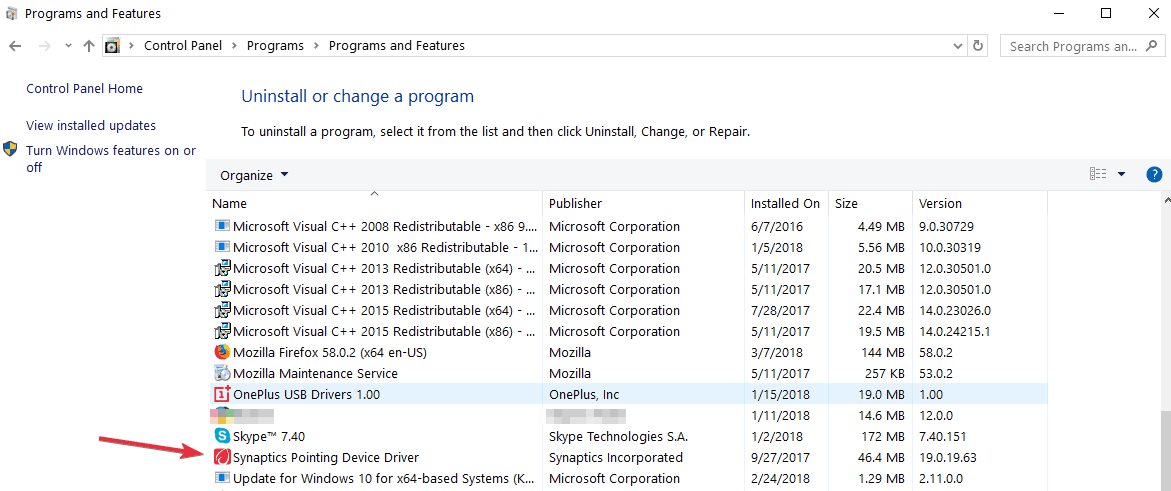1171x491 pixels.
Task: Expand recent locations dropdown arrow
Action: coord(68,46)
